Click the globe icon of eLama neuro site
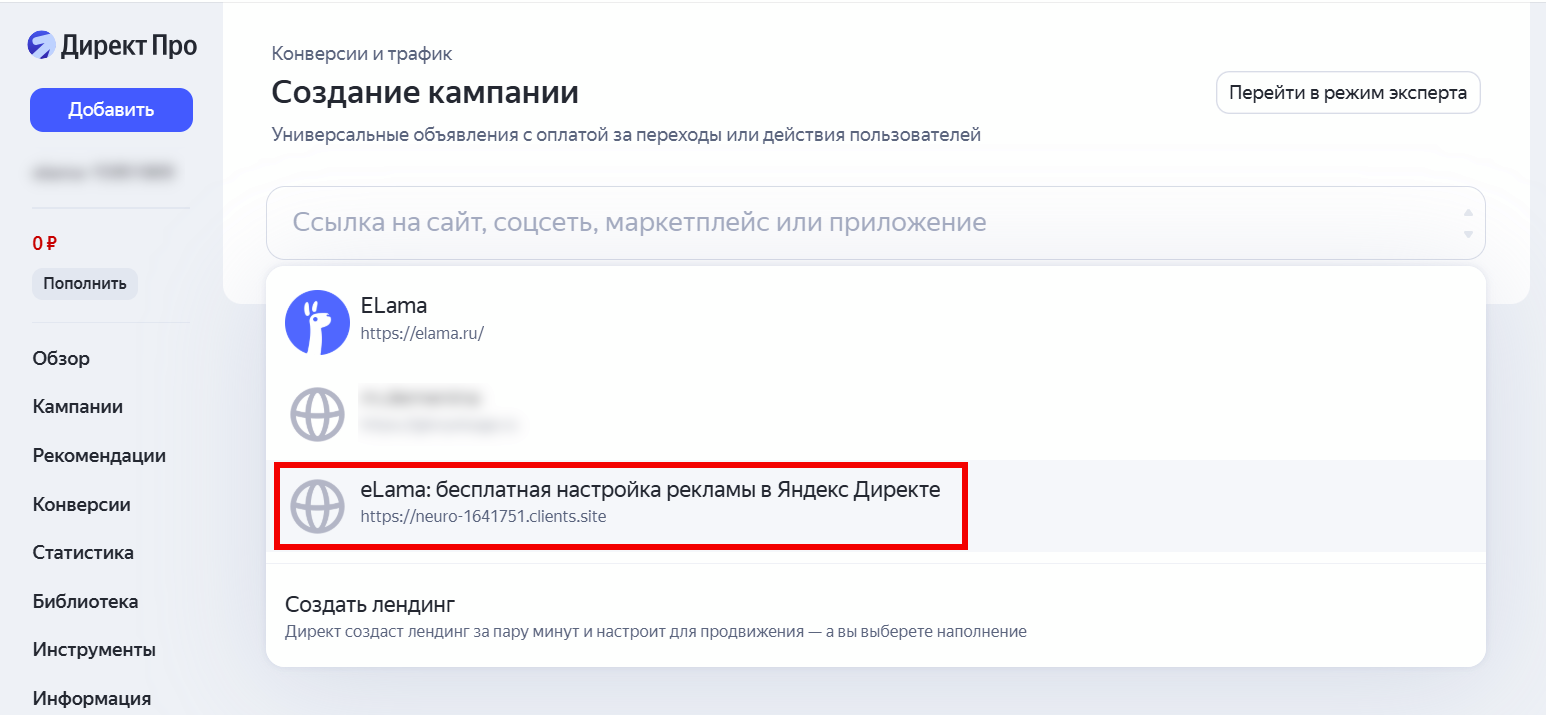This screenshot has width=1546, height=715. pos(317,506)
